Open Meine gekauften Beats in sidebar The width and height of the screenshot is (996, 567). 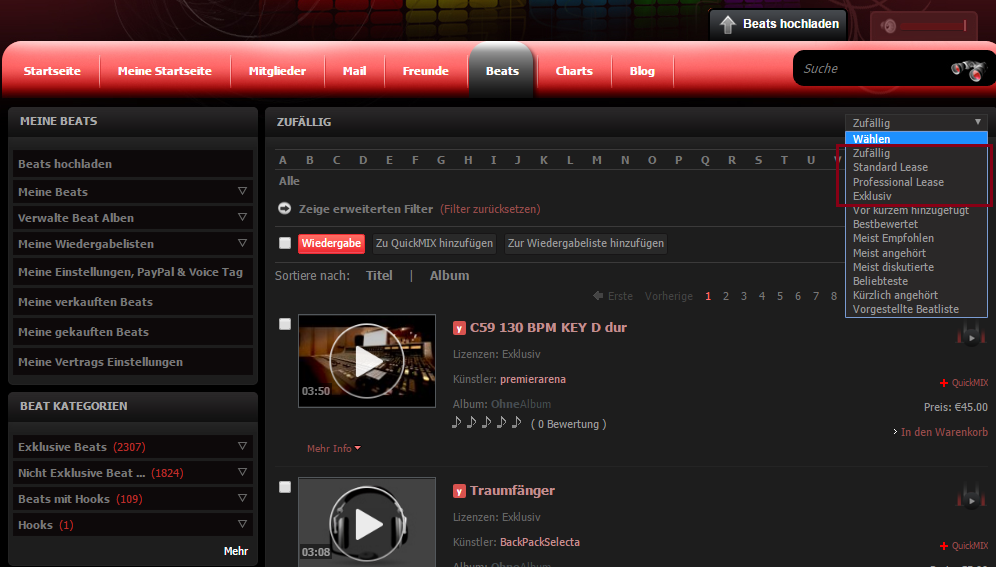pyautogui.click(x=133, y=331)
